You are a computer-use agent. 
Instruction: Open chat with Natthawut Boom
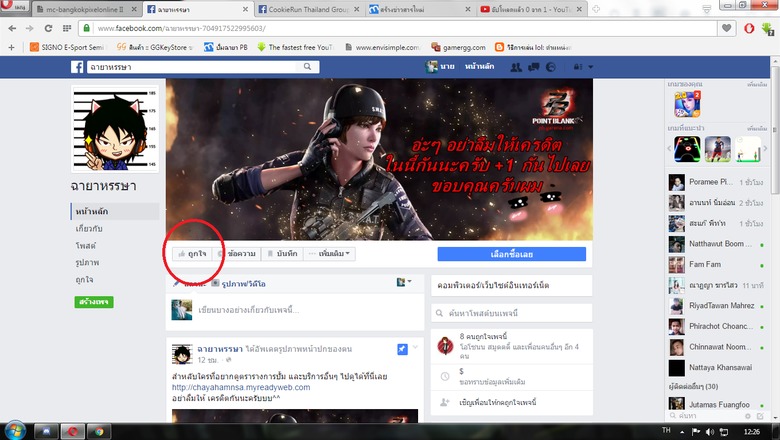[x=710, y=245]
